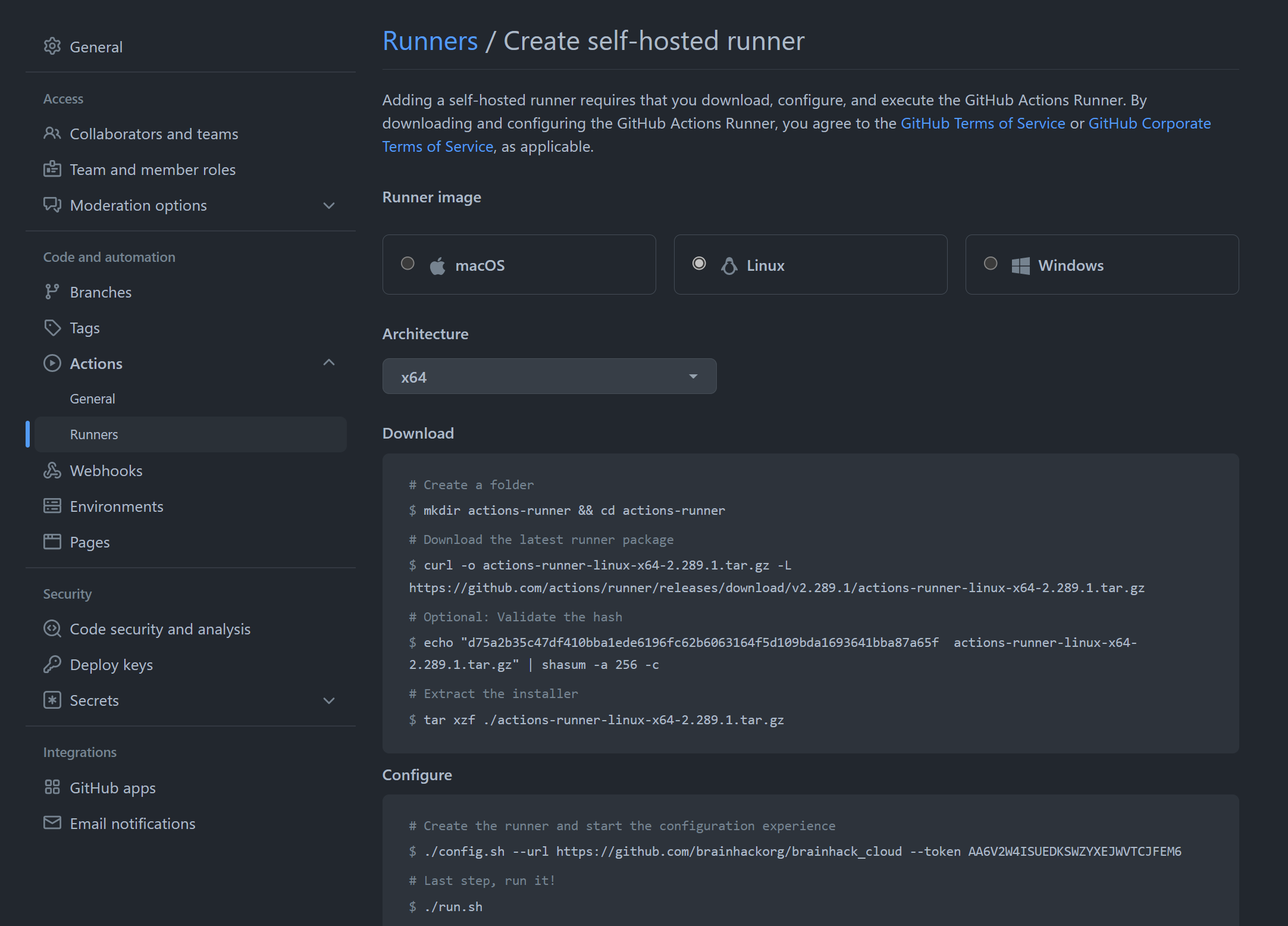1288x926 pixels.
Task: Open Webhooks settings page
Action: click(106, 471)
